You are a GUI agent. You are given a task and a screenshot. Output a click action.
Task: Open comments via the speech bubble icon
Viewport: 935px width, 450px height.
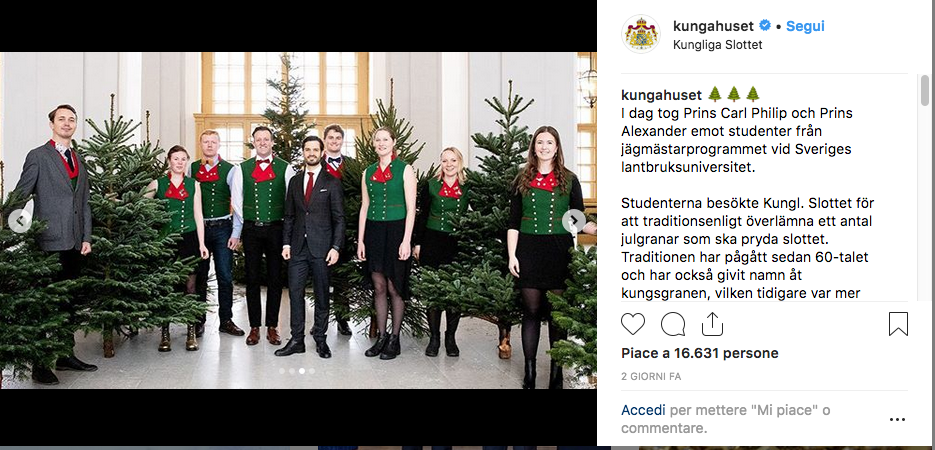(673, 324)
